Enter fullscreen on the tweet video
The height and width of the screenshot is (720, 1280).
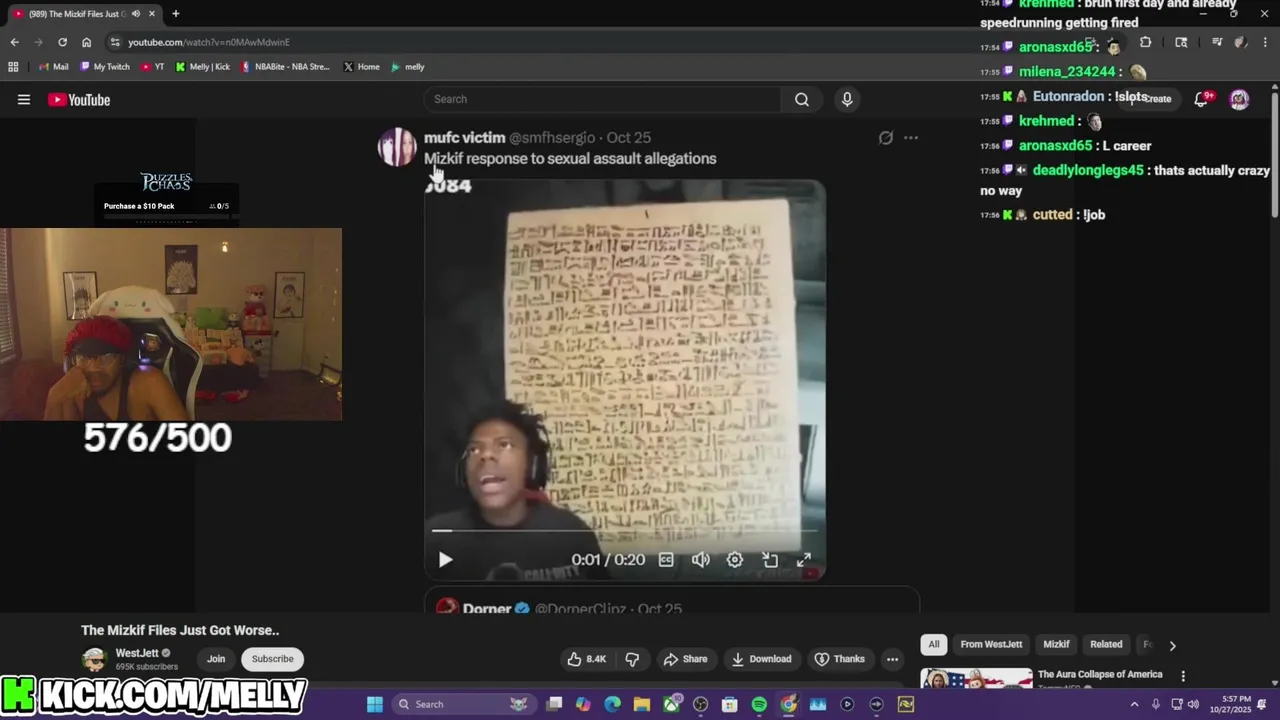coord(804,560)
